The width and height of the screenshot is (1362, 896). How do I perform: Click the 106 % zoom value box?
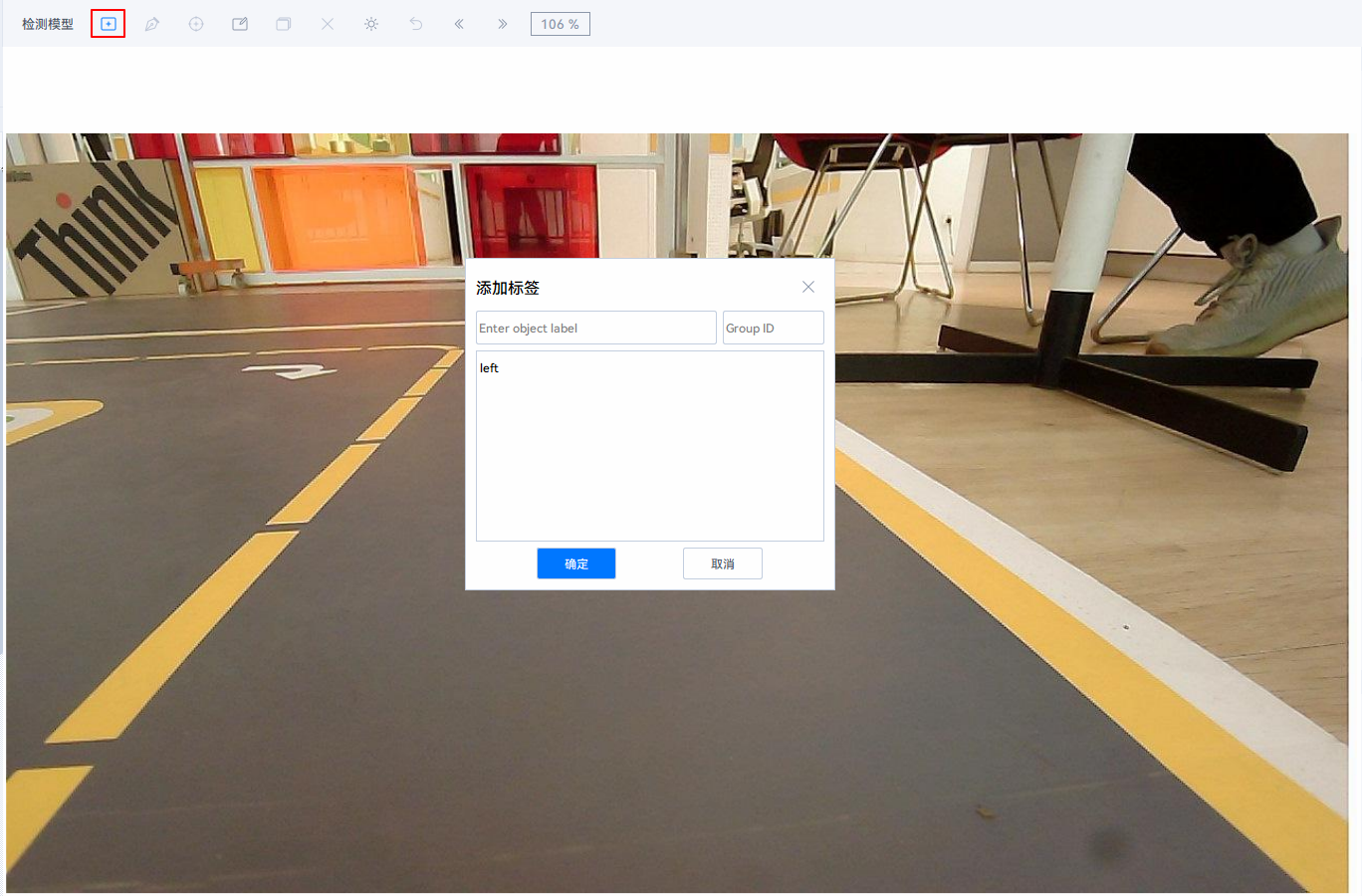point(561,24)
